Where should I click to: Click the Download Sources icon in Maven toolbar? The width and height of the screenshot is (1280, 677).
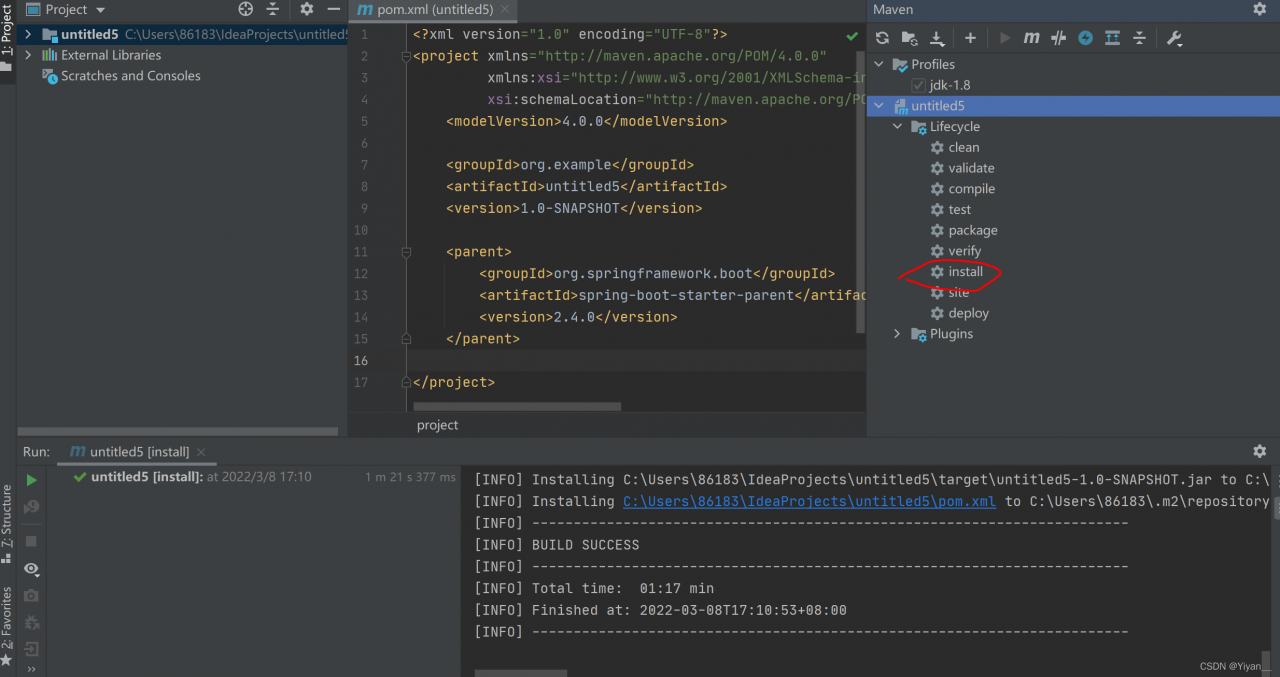pos(935,37)
